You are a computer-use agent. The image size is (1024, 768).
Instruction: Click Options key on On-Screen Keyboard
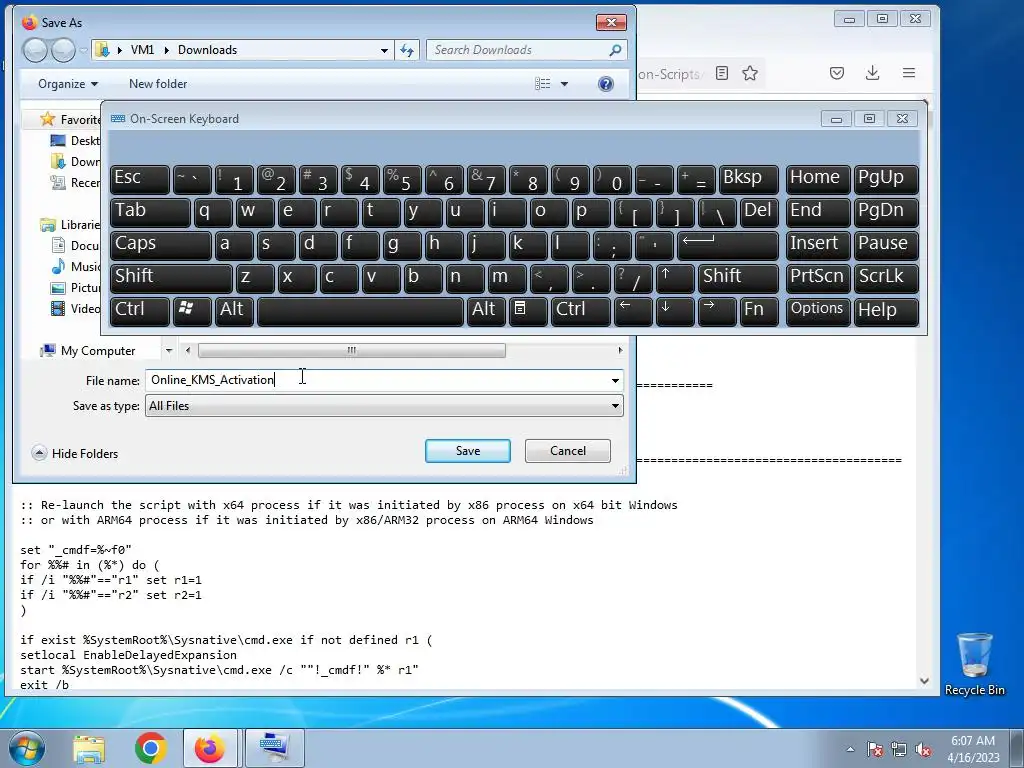[818, 310]
